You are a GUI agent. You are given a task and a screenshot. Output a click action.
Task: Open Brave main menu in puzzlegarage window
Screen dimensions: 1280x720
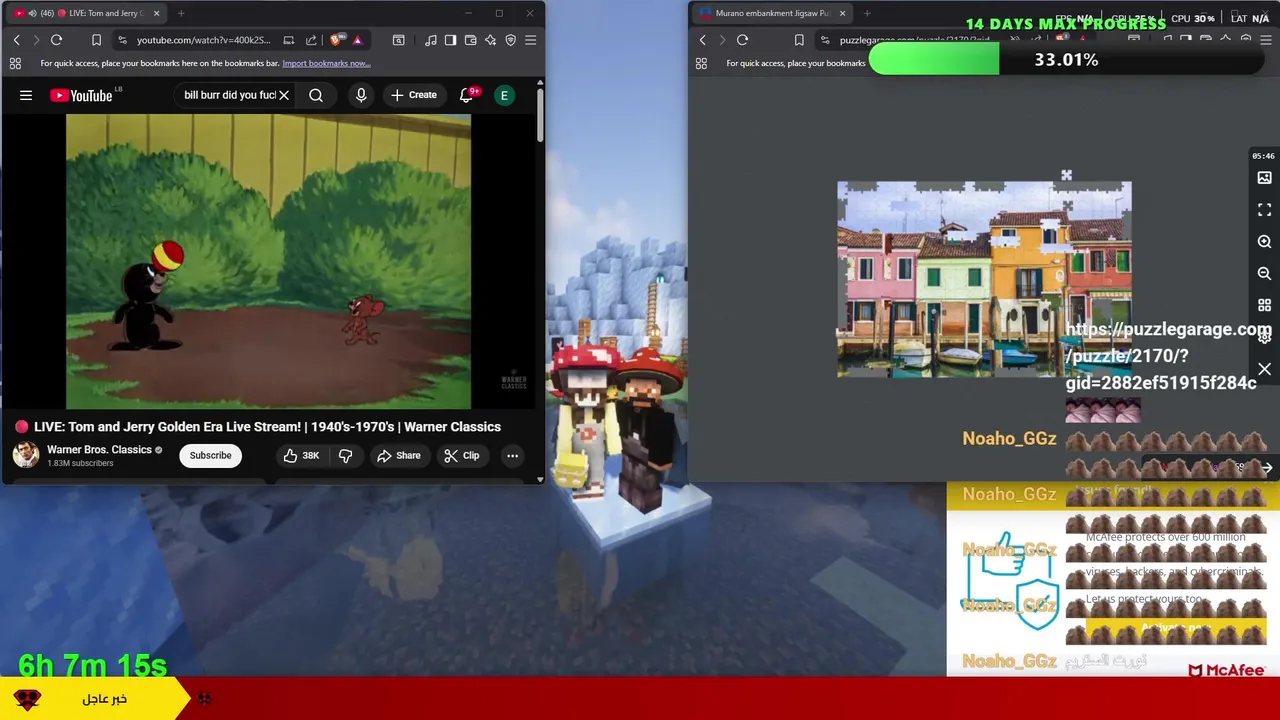coord(1266,40)
